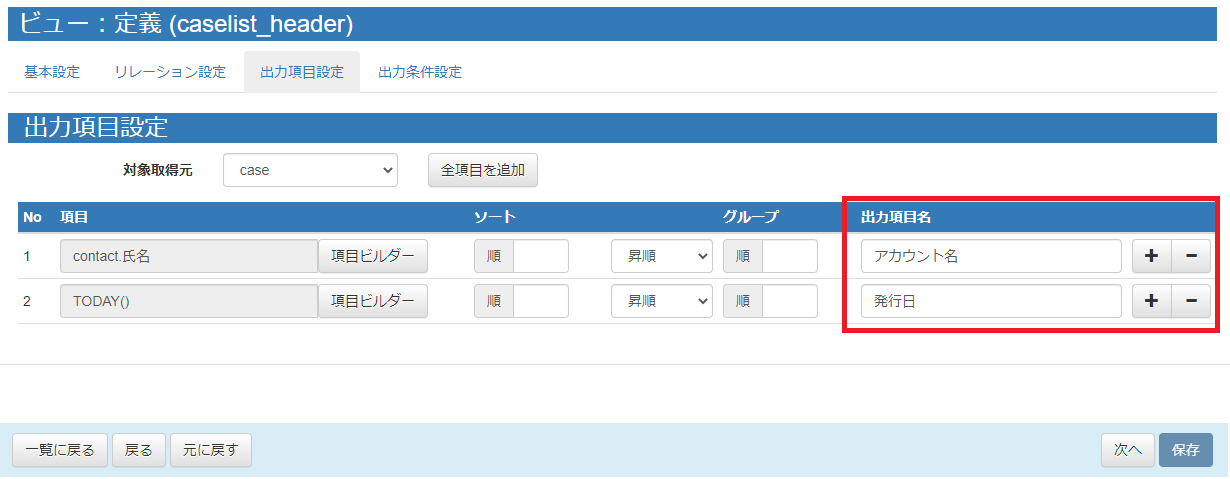Focus the アカウント名 output name field
Viewport: 1230px width, 479px height.
991,256
